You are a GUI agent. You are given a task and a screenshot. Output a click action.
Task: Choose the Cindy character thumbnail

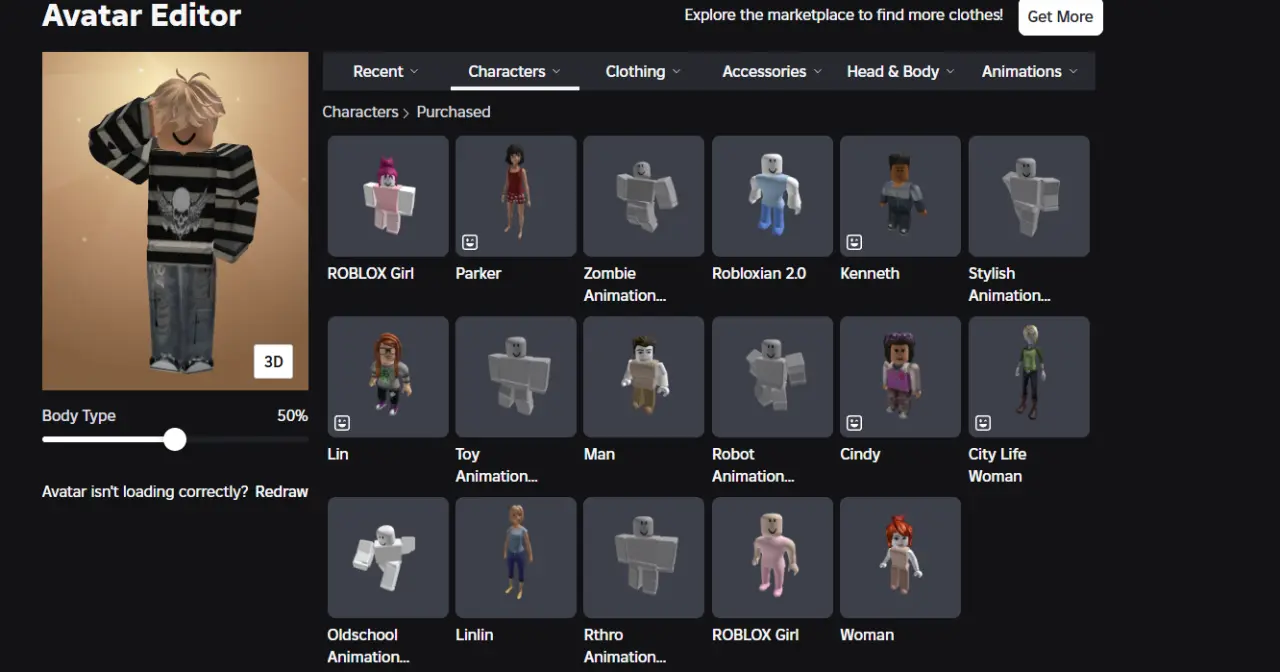[x=900, y=377]
